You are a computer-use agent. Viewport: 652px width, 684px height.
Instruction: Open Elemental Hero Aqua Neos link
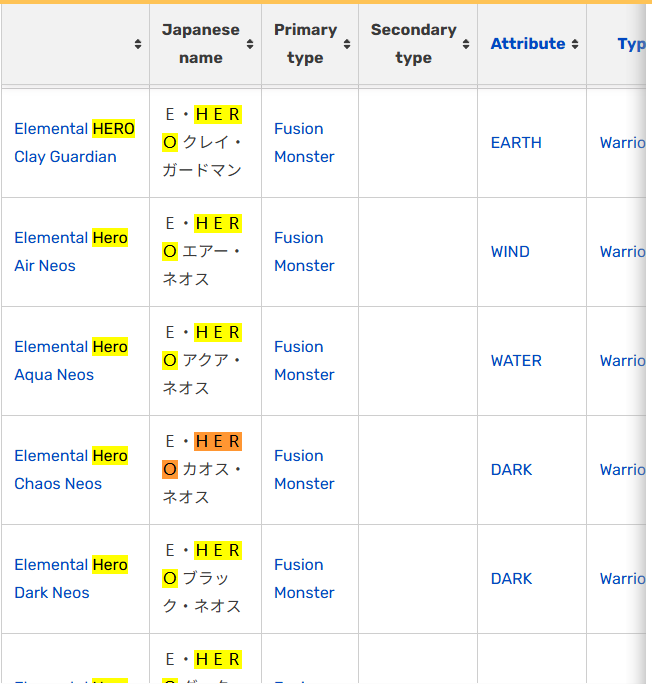tap(71, 361)
